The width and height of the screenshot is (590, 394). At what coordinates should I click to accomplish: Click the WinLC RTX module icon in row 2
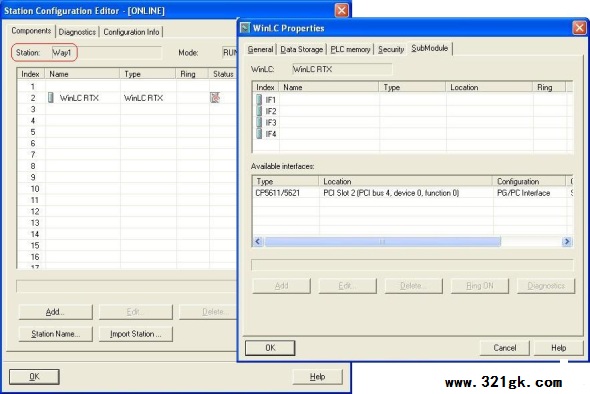tap(51, 98)
